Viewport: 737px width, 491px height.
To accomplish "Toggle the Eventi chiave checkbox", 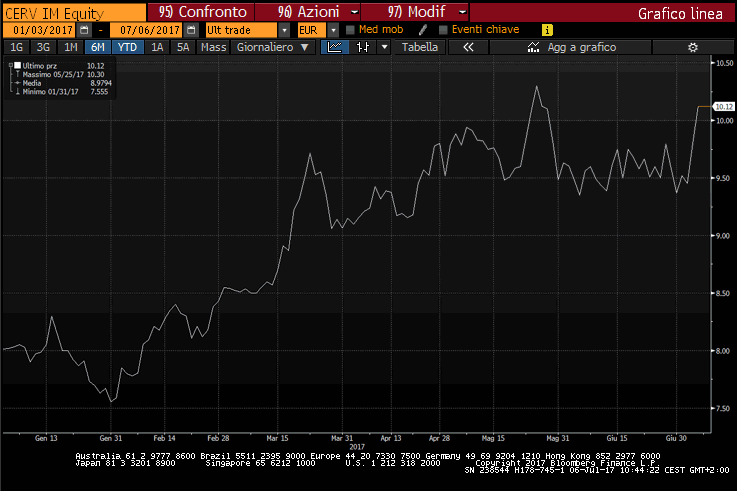I will pyautogui.click(x=445, y=30).
